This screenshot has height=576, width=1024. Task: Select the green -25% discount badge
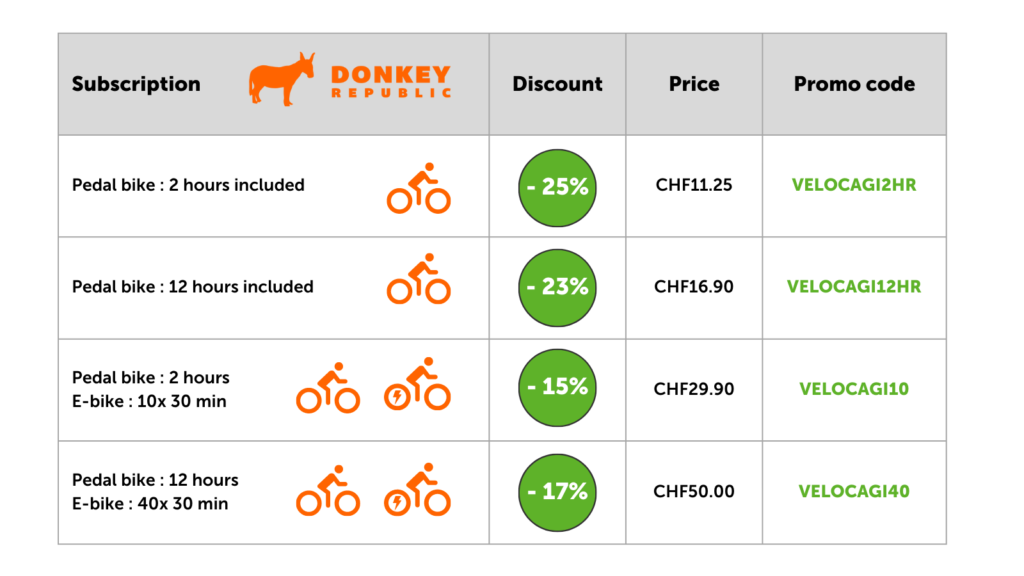click(x=557, y=188)
